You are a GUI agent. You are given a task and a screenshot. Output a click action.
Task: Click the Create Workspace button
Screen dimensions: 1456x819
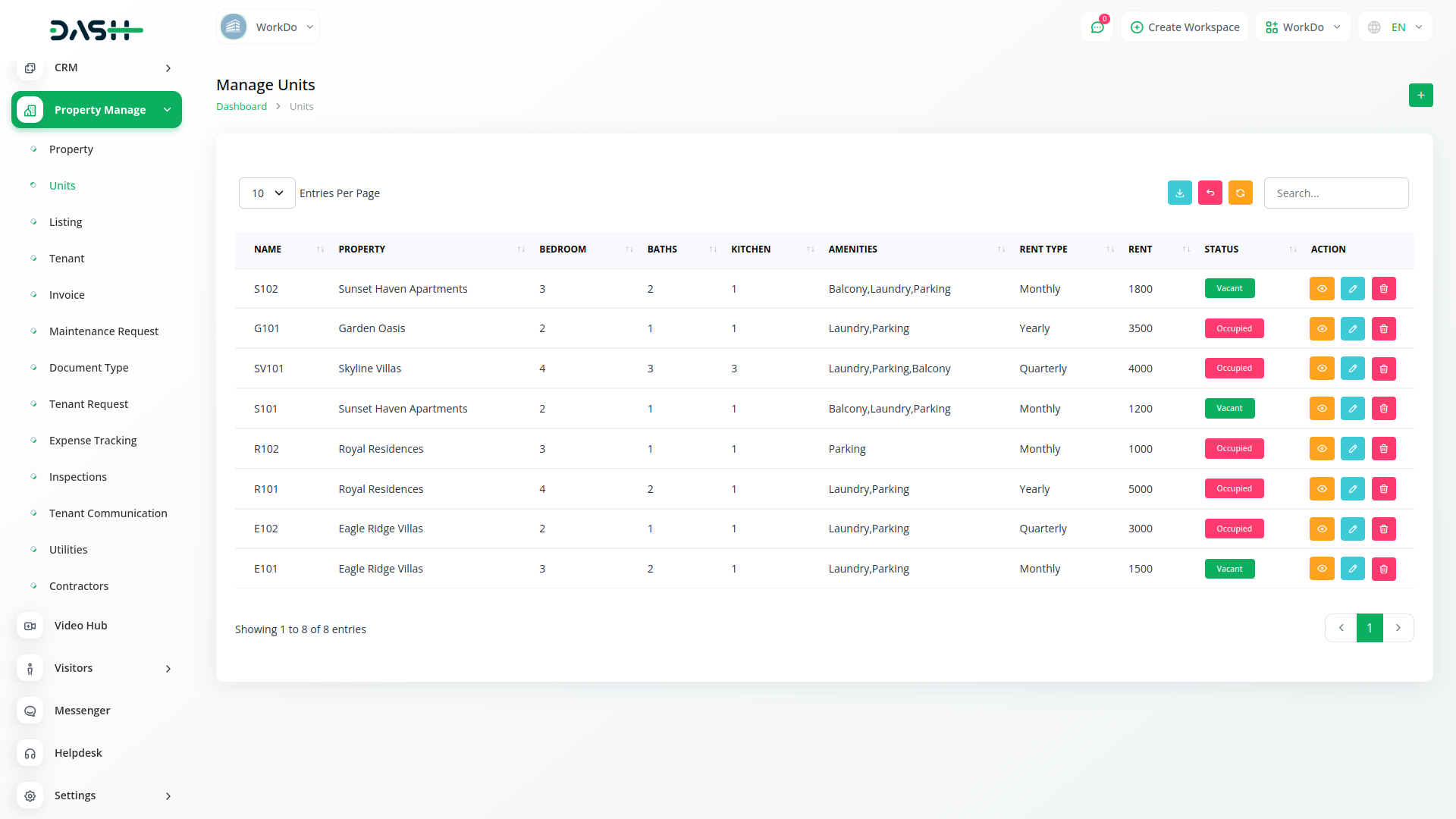(x=1185, y=27)
